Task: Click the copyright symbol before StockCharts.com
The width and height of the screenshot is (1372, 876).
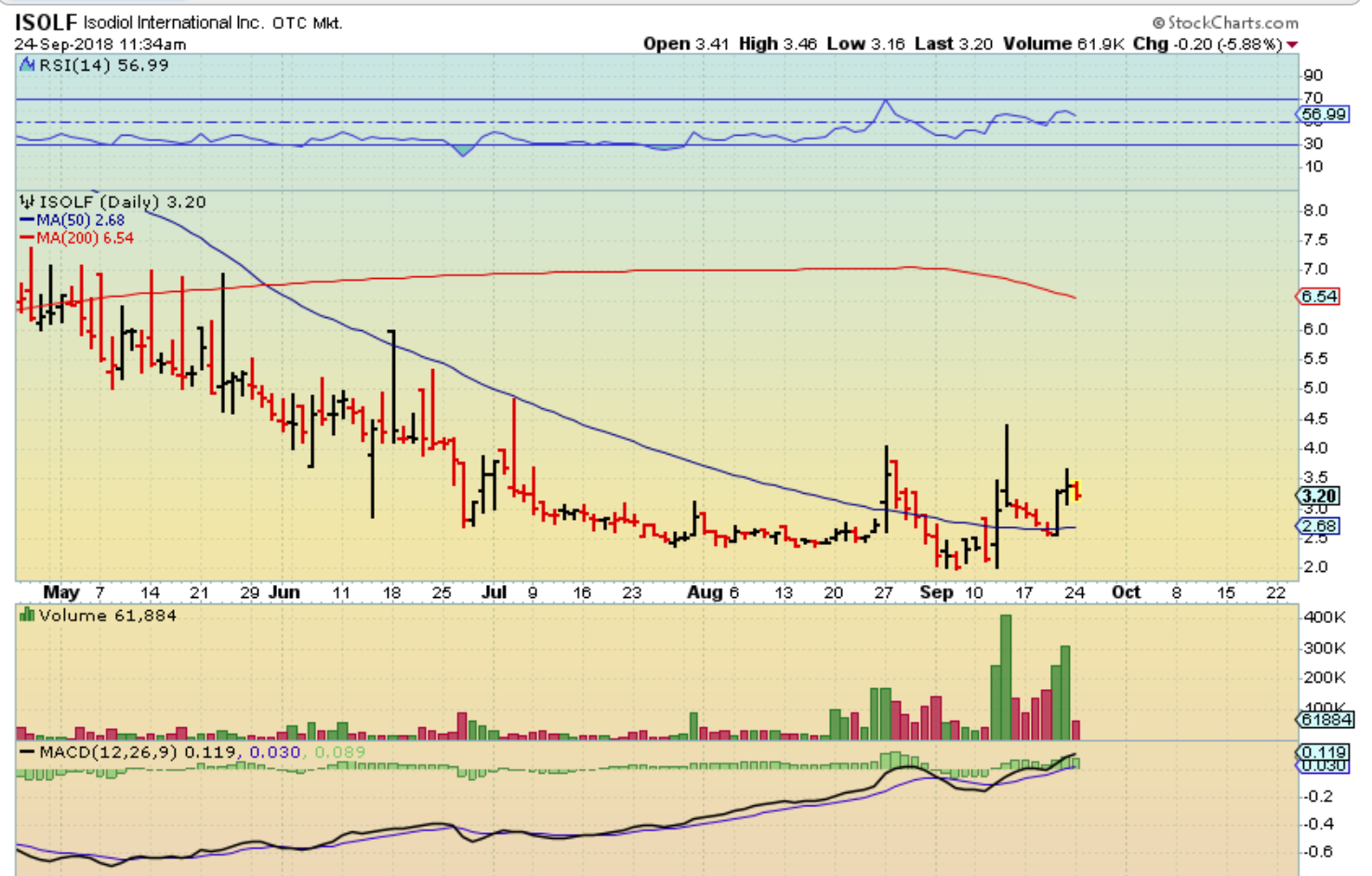Action: (x=1158, y=22)
